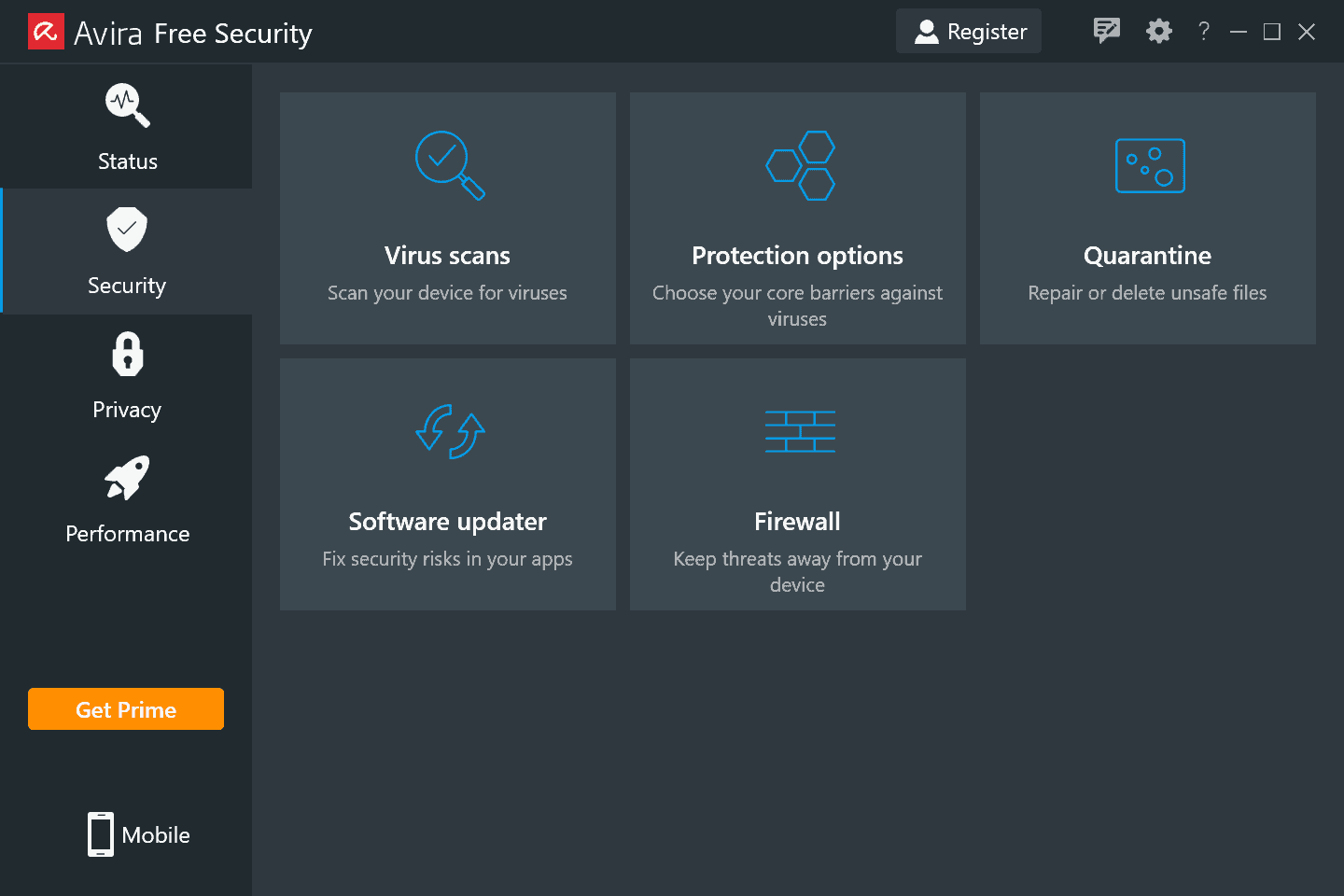Switch to the Status tab
The width and height of the screenshot is (1344, 896).
(x=127, y=128)
